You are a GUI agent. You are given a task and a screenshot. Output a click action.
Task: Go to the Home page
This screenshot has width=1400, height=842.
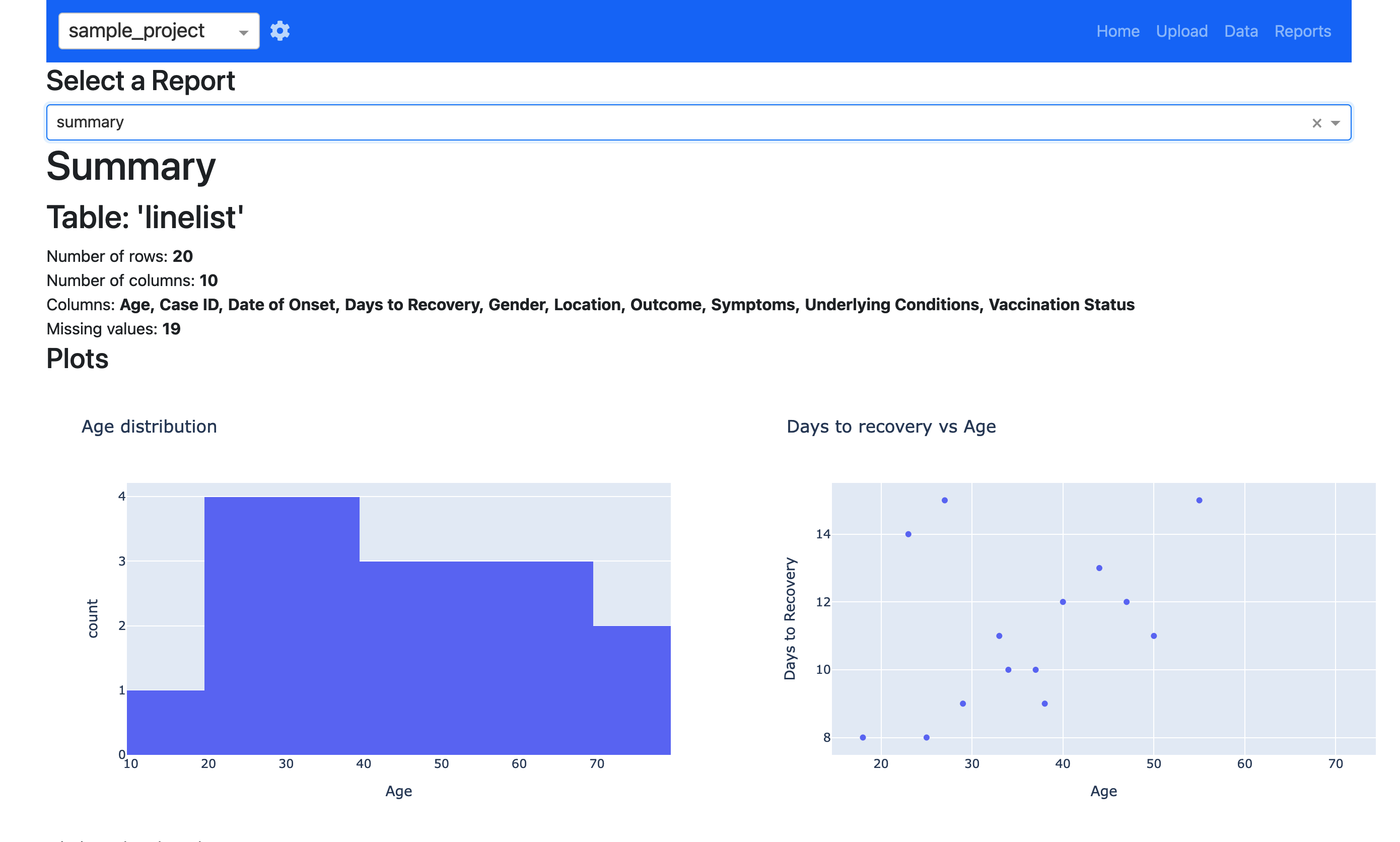[x=1117, y=31]
